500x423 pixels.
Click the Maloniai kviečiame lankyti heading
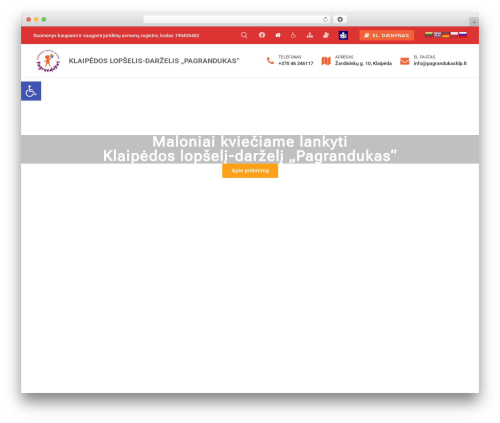[x=250, y=142]
